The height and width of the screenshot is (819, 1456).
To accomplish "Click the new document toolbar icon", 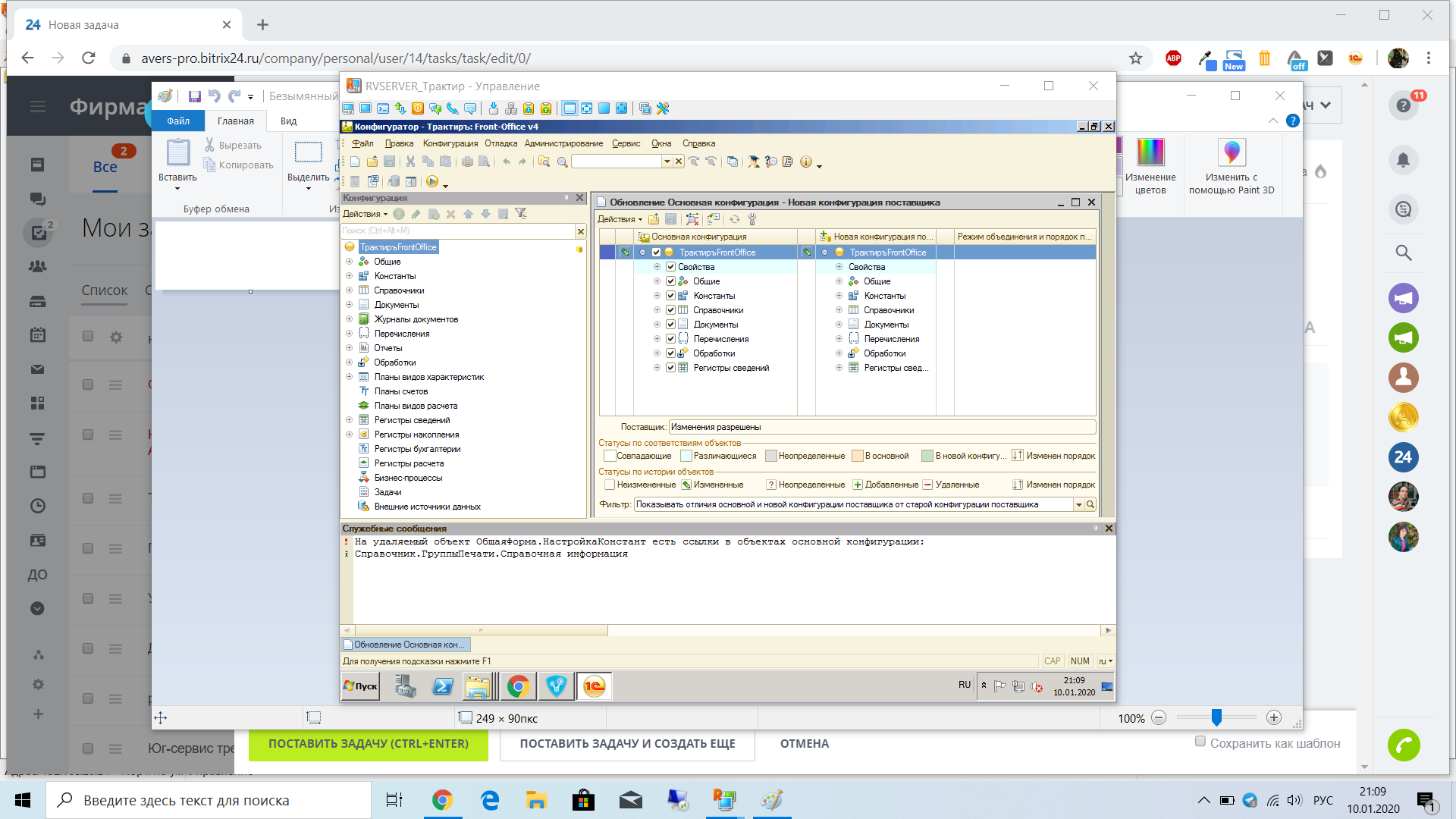I will point(355,162).
